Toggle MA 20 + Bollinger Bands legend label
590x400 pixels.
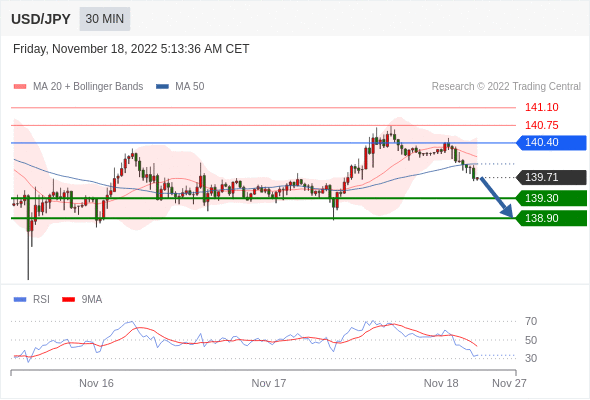[x=88, y=87]
